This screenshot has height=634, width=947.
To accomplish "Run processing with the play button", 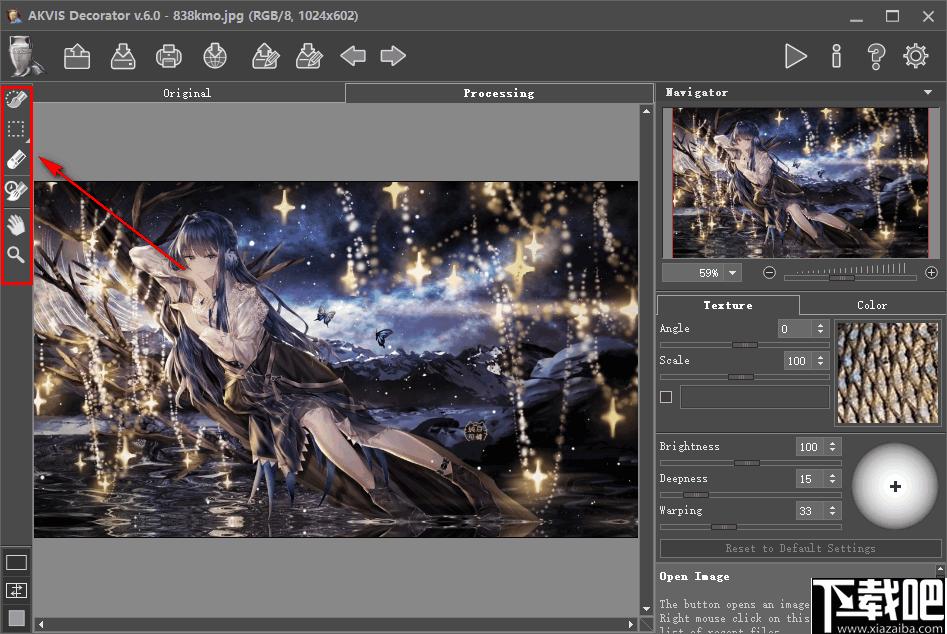I will [x=795, y=56].
